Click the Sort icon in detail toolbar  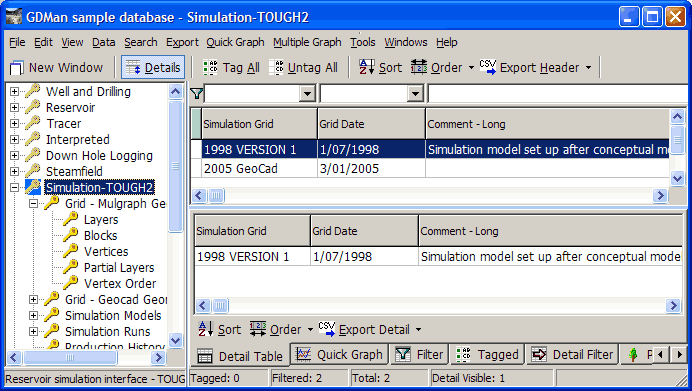[x=205, y=330]
